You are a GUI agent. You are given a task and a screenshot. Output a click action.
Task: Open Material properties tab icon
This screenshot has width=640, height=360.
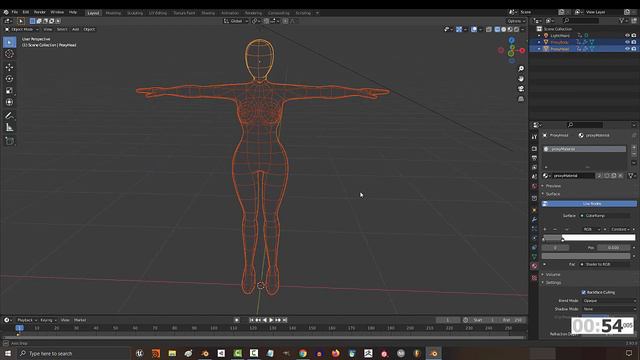[x=534, y=266]
